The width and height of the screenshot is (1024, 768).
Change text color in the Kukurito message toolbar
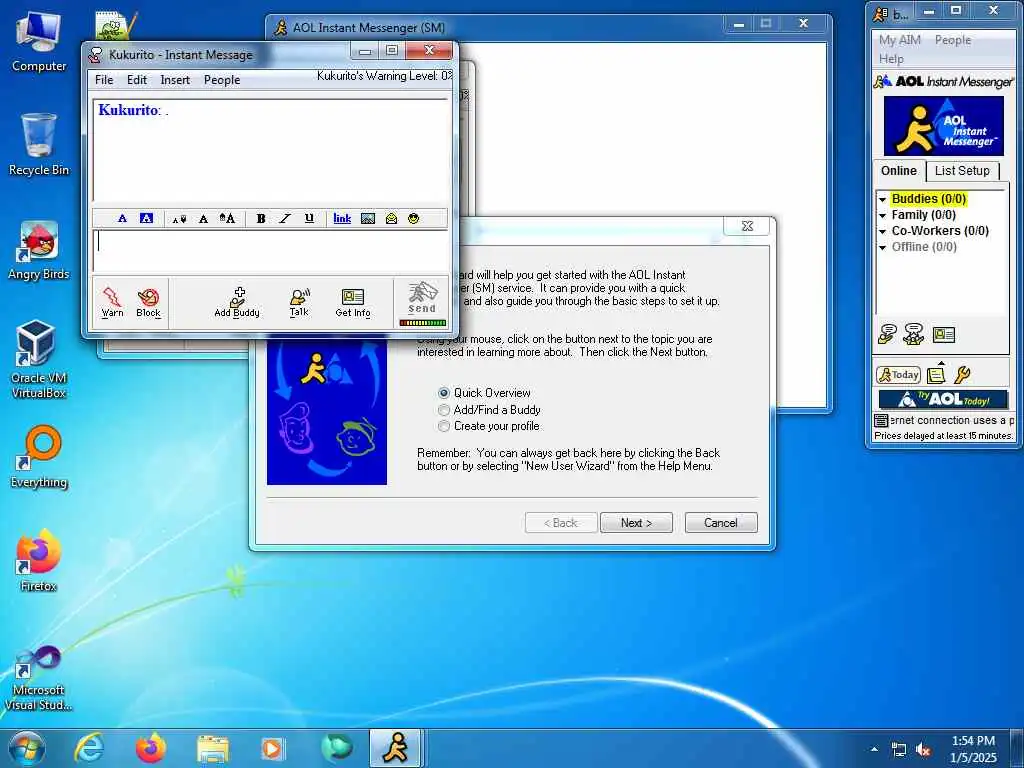[122, 219]
